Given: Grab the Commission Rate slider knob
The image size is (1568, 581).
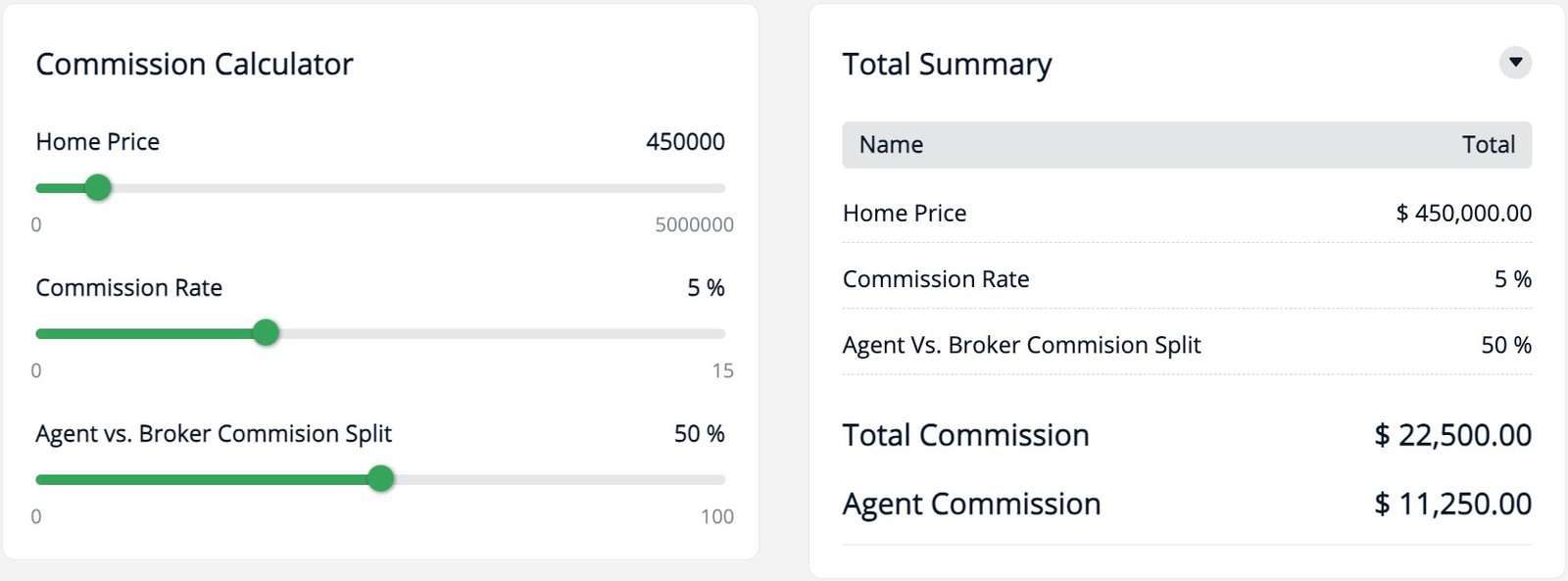Looking at the screenshot, I should coord(266,333).
